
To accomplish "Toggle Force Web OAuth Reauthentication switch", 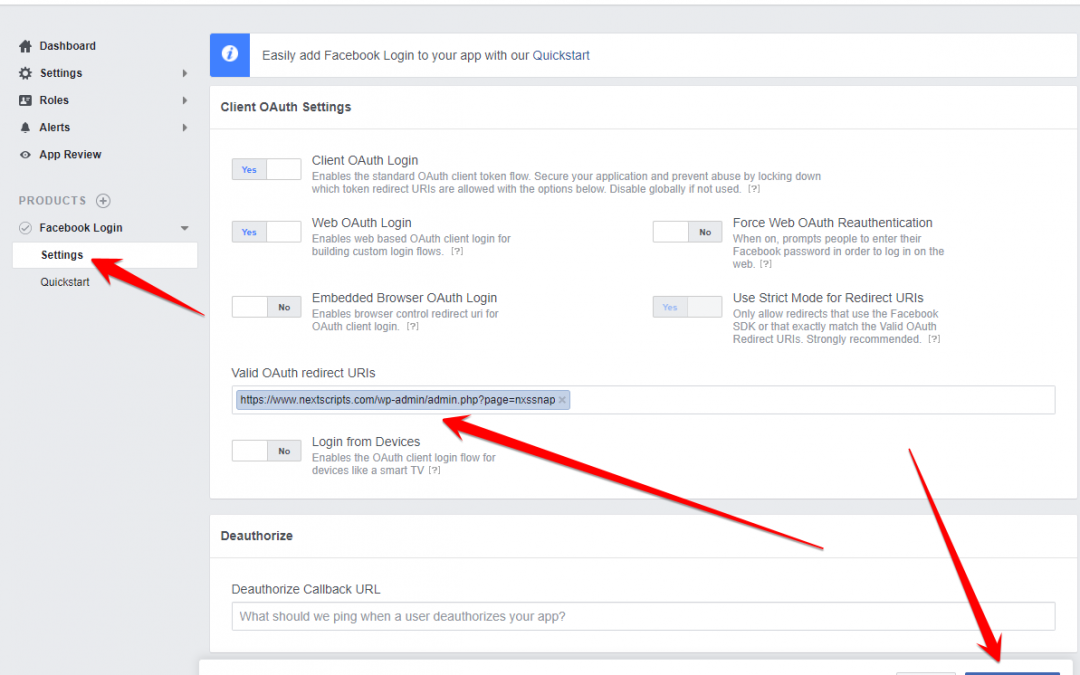I will pyautogui.click(x=687, y=232).
